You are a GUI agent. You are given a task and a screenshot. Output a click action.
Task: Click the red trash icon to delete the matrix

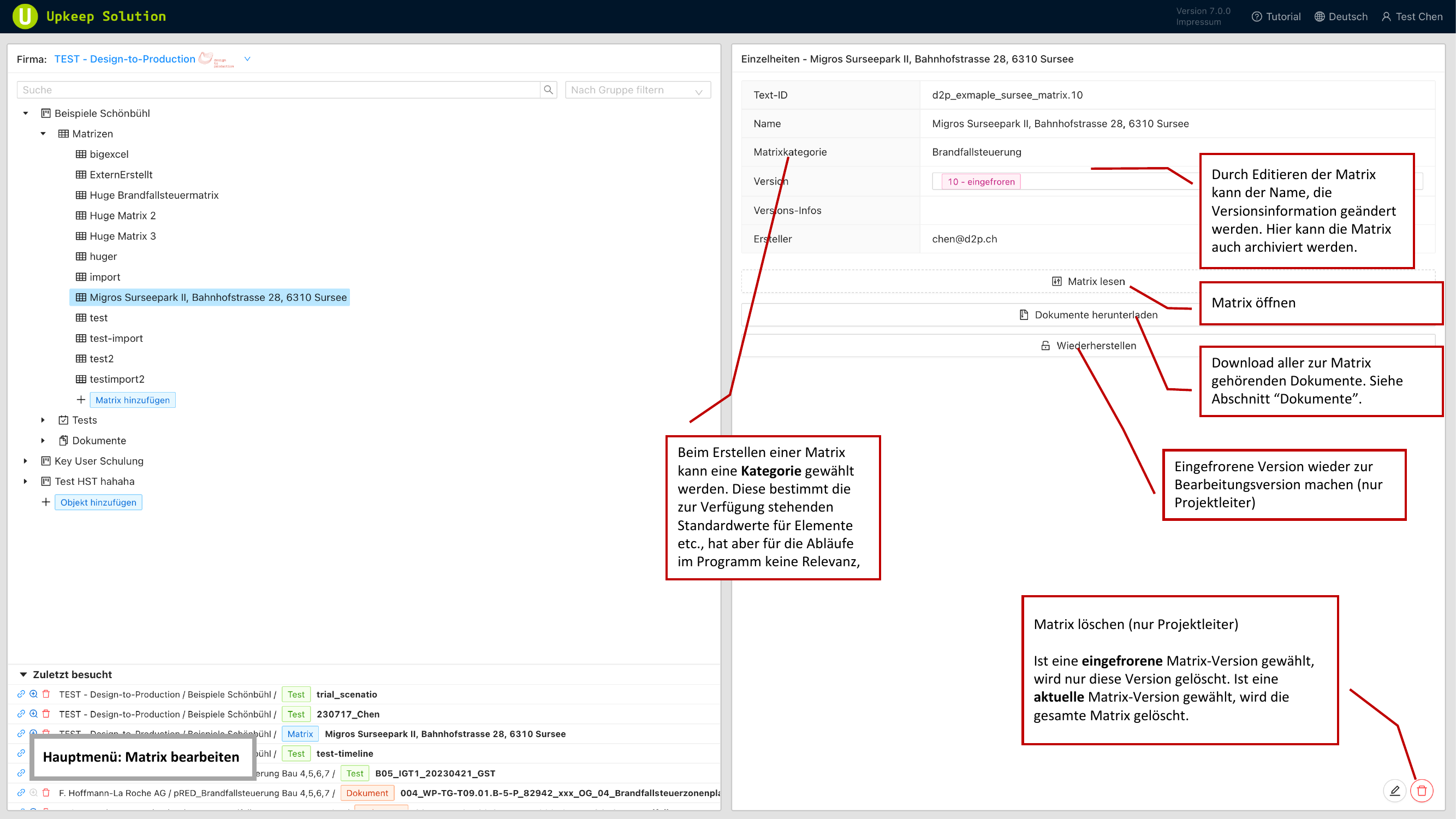[x=1422, y=790]
